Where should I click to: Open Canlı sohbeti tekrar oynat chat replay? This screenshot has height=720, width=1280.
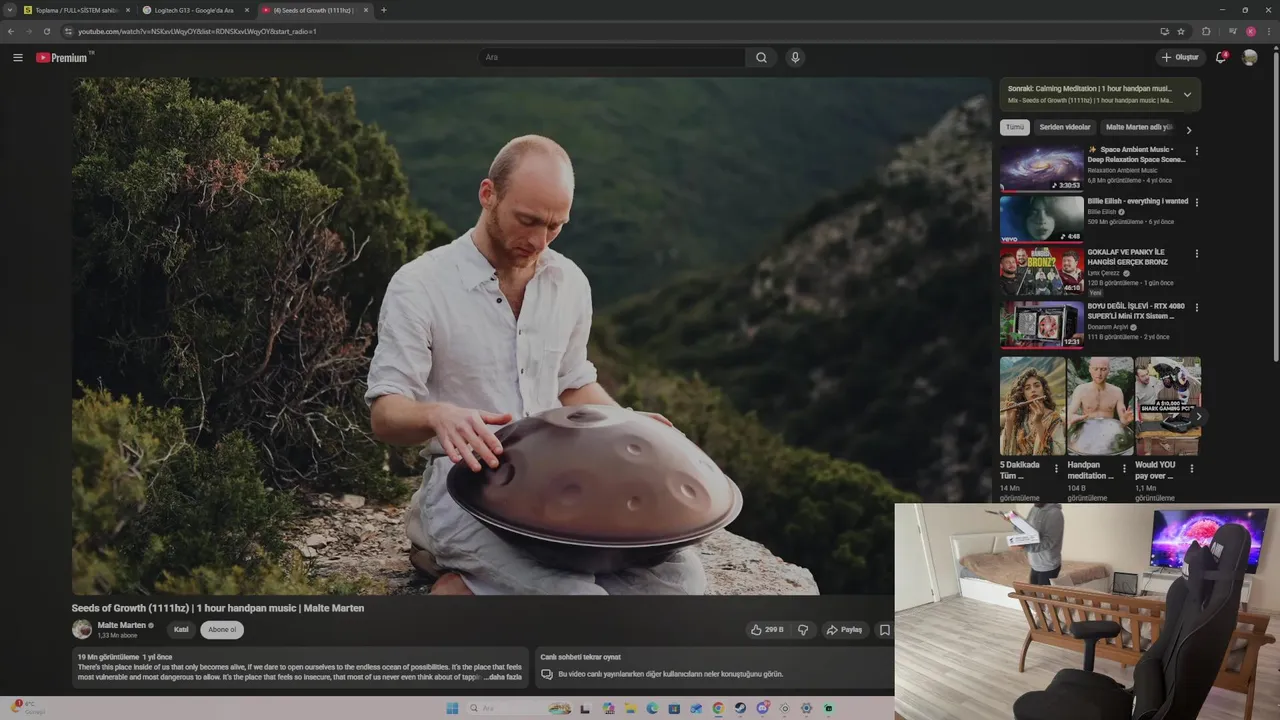click(581, 657)
